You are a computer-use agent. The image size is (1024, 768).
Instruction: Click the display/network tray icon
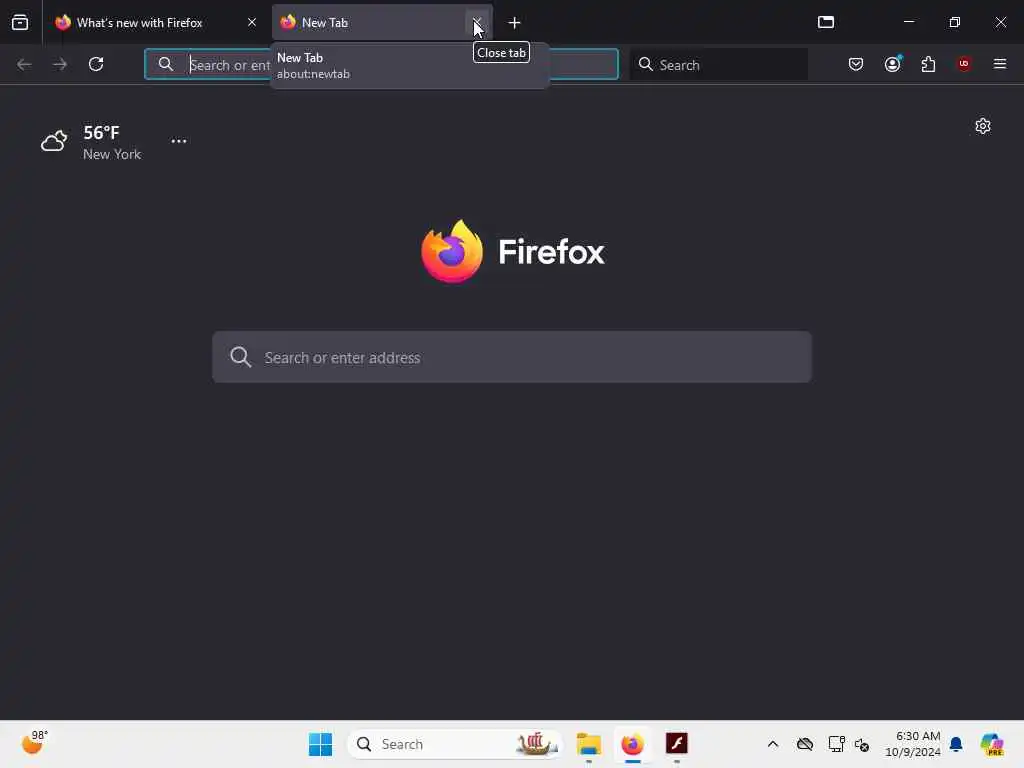pos(836,744)
